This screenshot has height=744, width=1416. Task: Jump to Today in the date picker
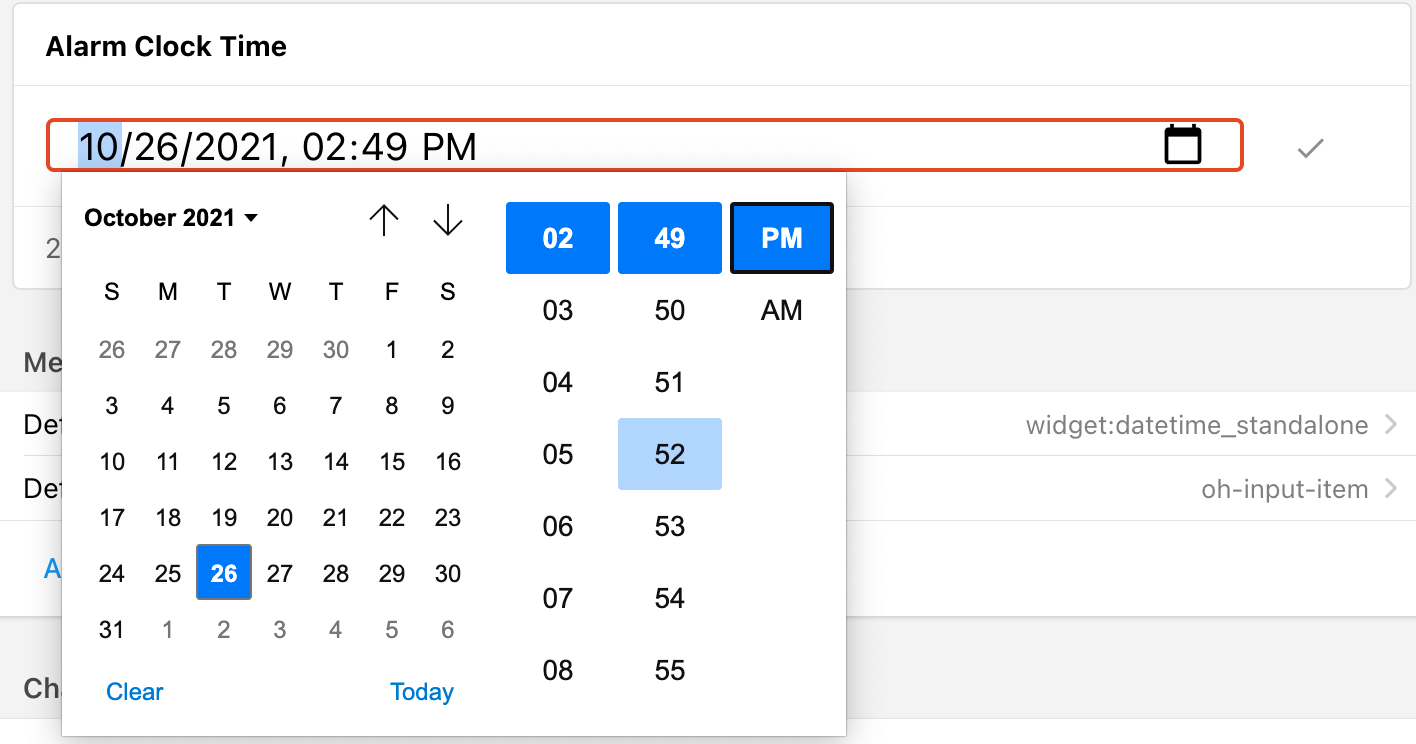tap(421, 692)
